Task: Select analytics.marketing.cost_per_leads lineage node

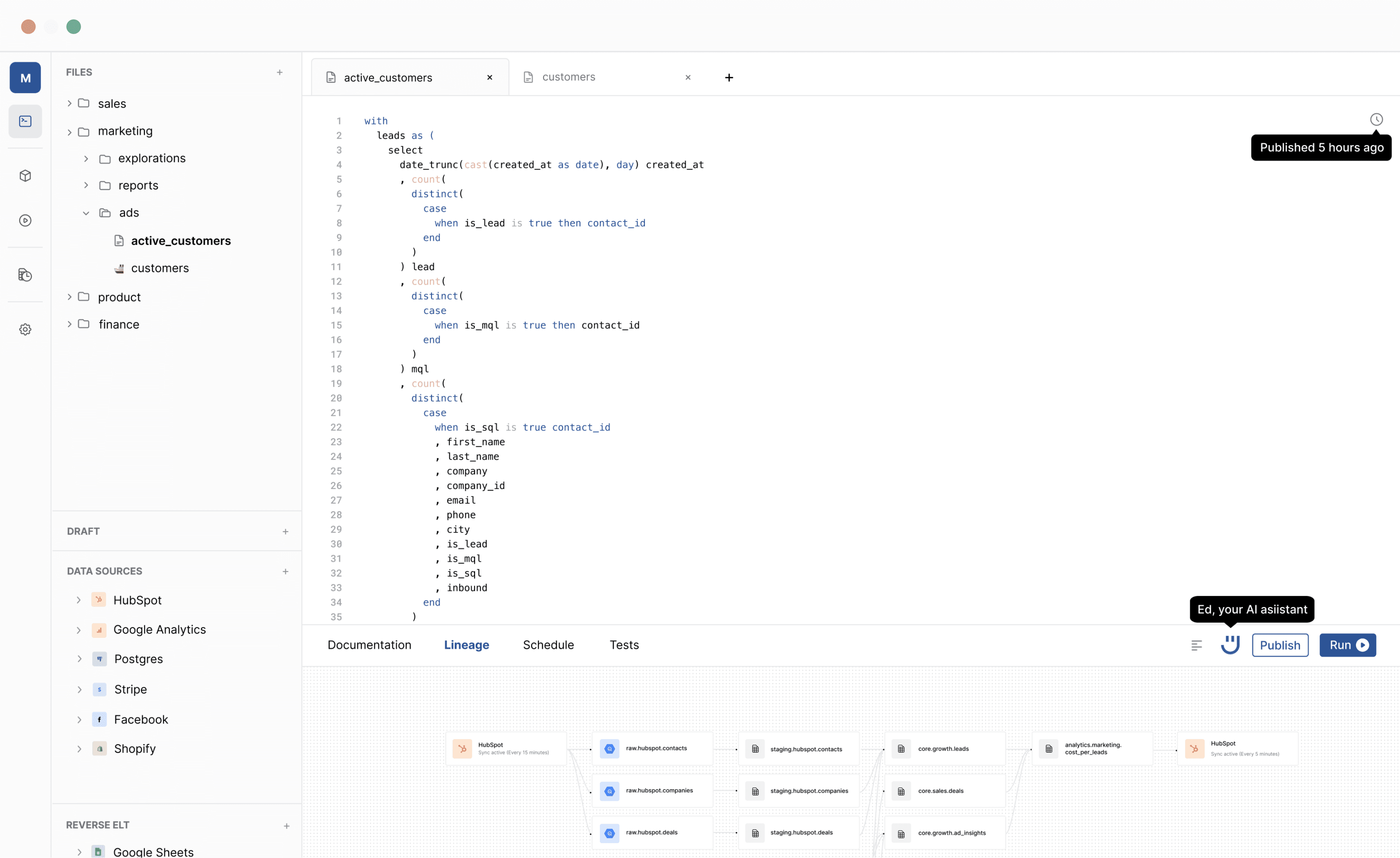Action: 1092,748
